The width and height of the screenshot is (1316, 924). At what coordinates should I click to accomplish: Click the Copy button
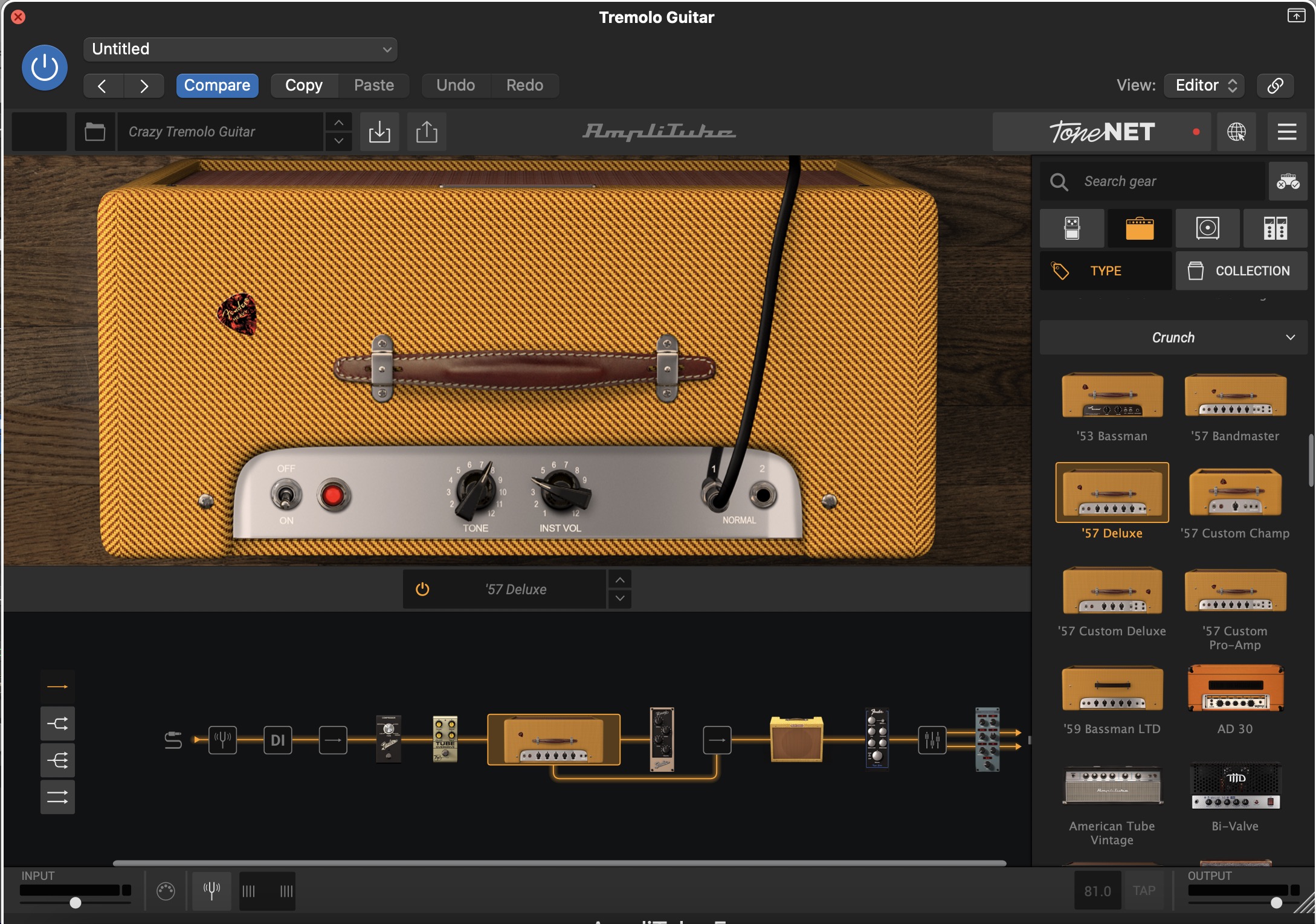coord(304,85)
